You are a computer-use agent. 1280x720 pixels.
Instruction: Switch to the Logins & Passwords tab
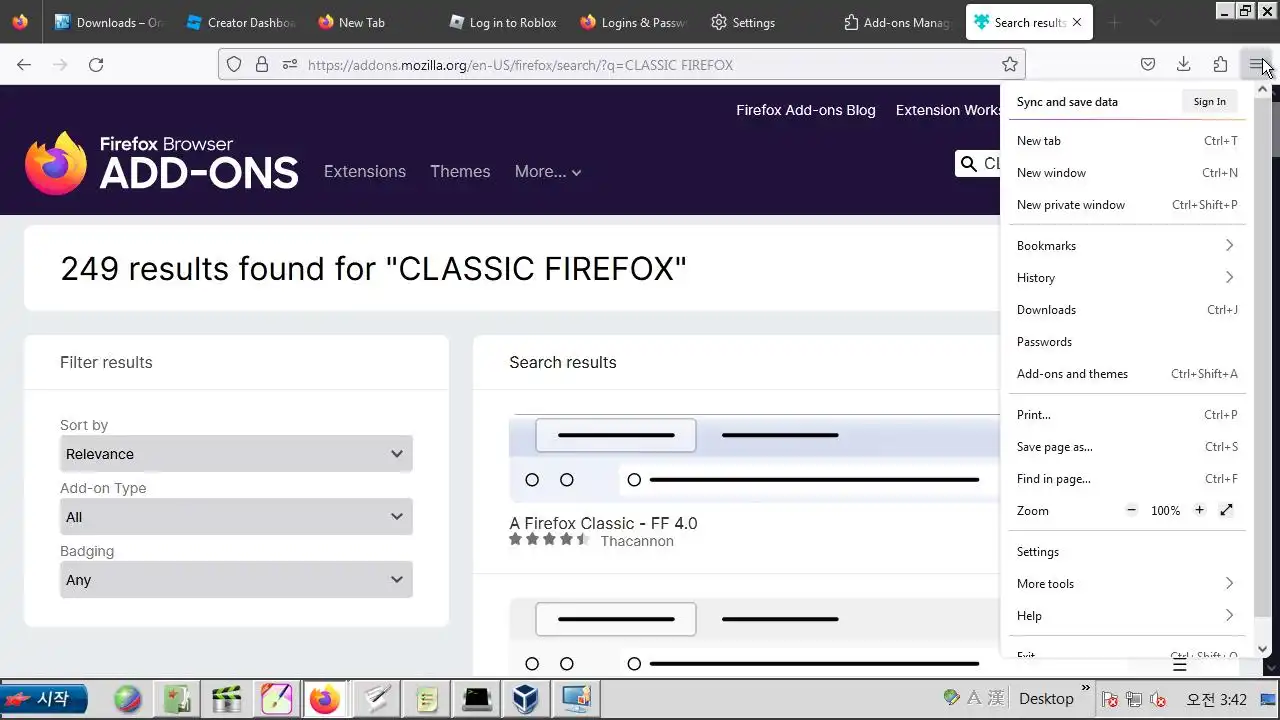(x=633, y=22)
